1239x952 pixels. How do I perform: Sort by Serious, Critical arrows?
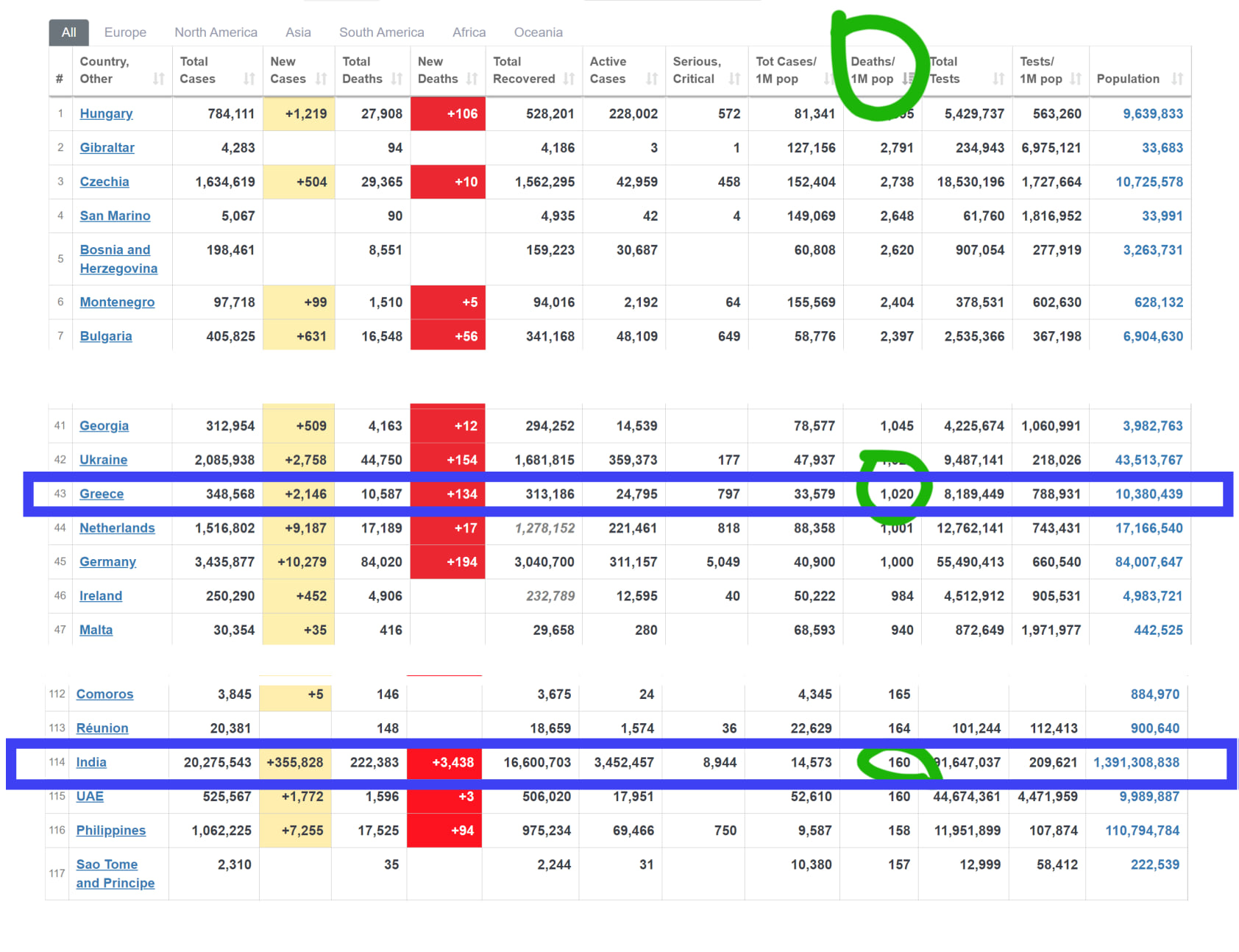734,79
